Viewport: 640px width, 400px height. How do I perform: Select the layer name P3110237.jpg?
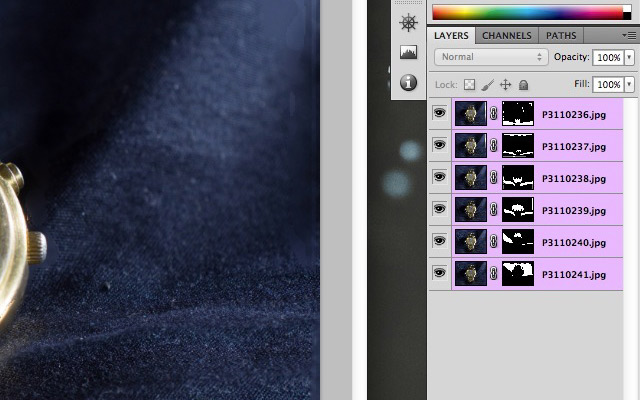click(x=573, y=147)
